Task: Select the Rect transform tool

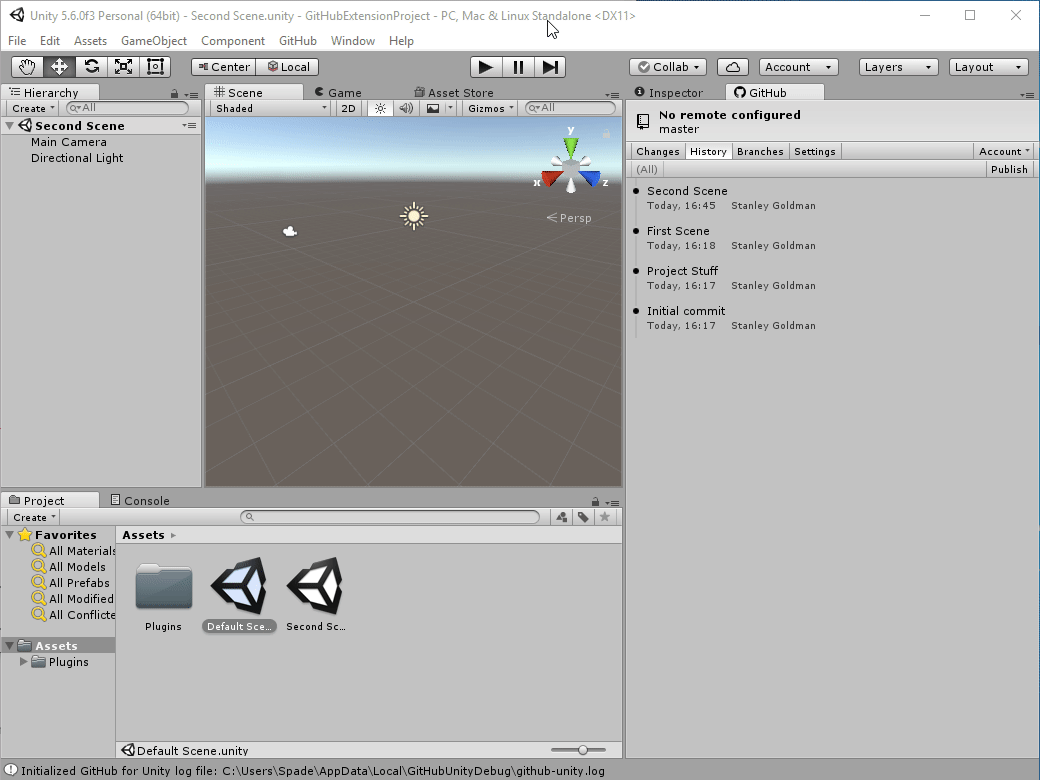Action: [155, 67]
